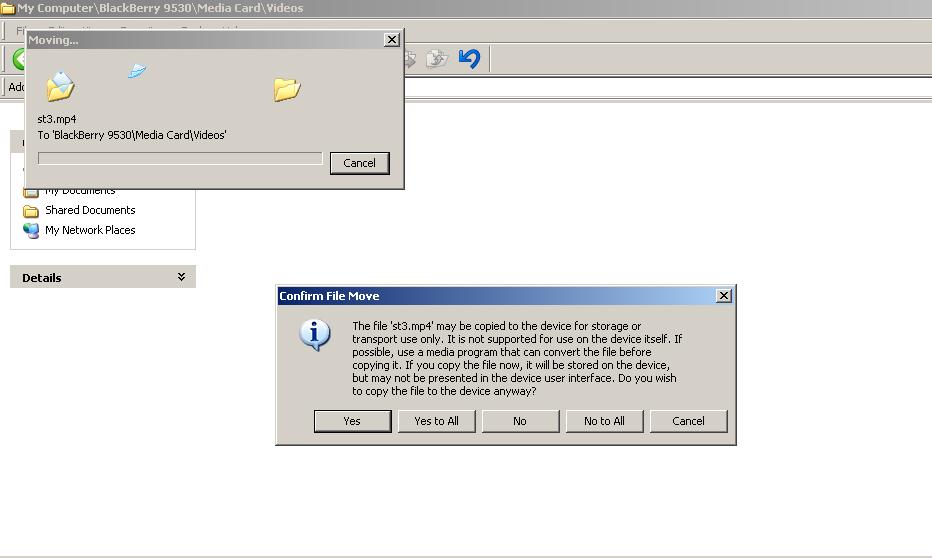Image resolution: width=932 pixels, height=558 pixels.
Task: Click the folder icon in Explorer title bar
Action: pos(8,8)
